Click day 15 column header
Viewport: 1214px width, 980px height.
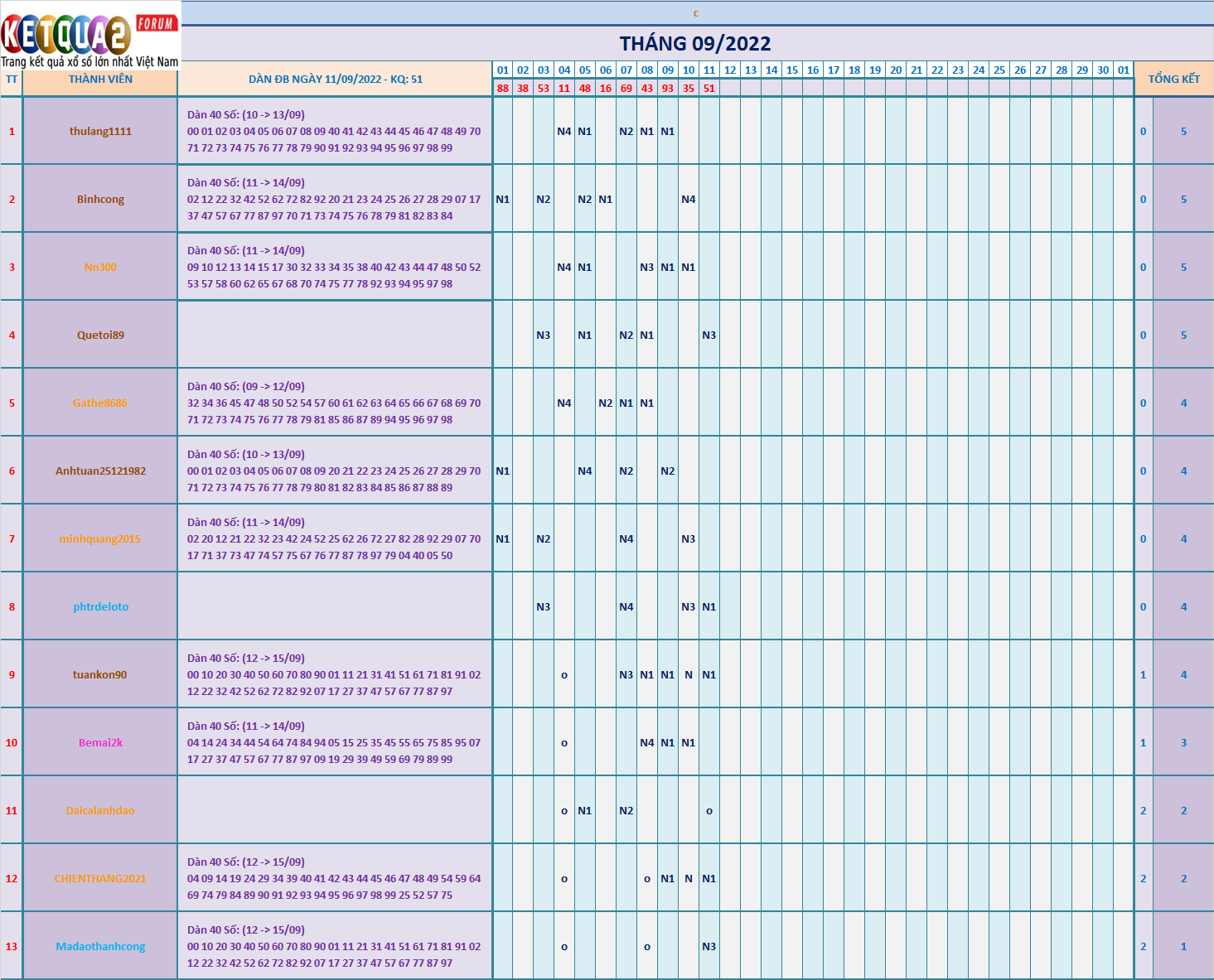tap(792, 70)
